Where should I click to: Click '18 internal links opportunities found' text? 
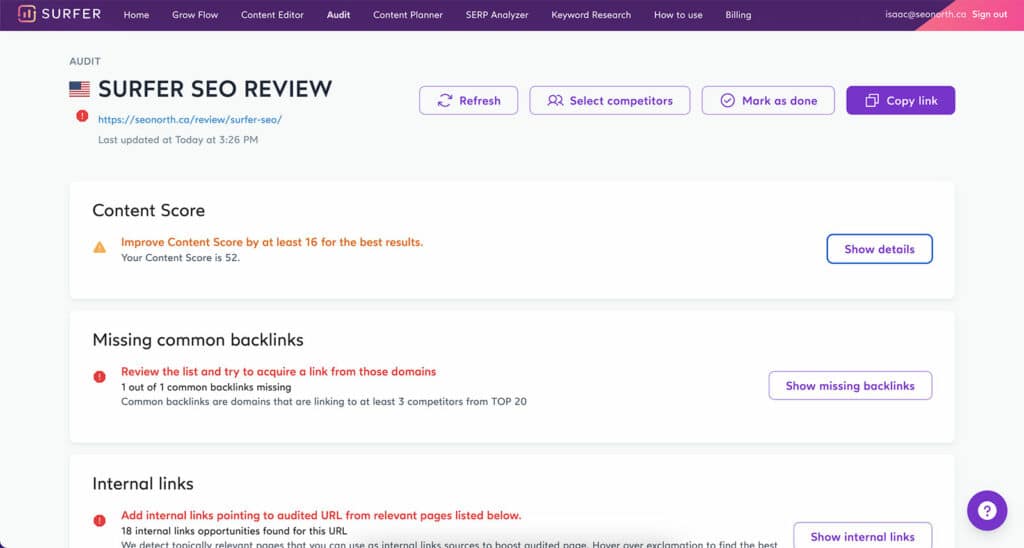pyautogui.click(x=234, y=531)
